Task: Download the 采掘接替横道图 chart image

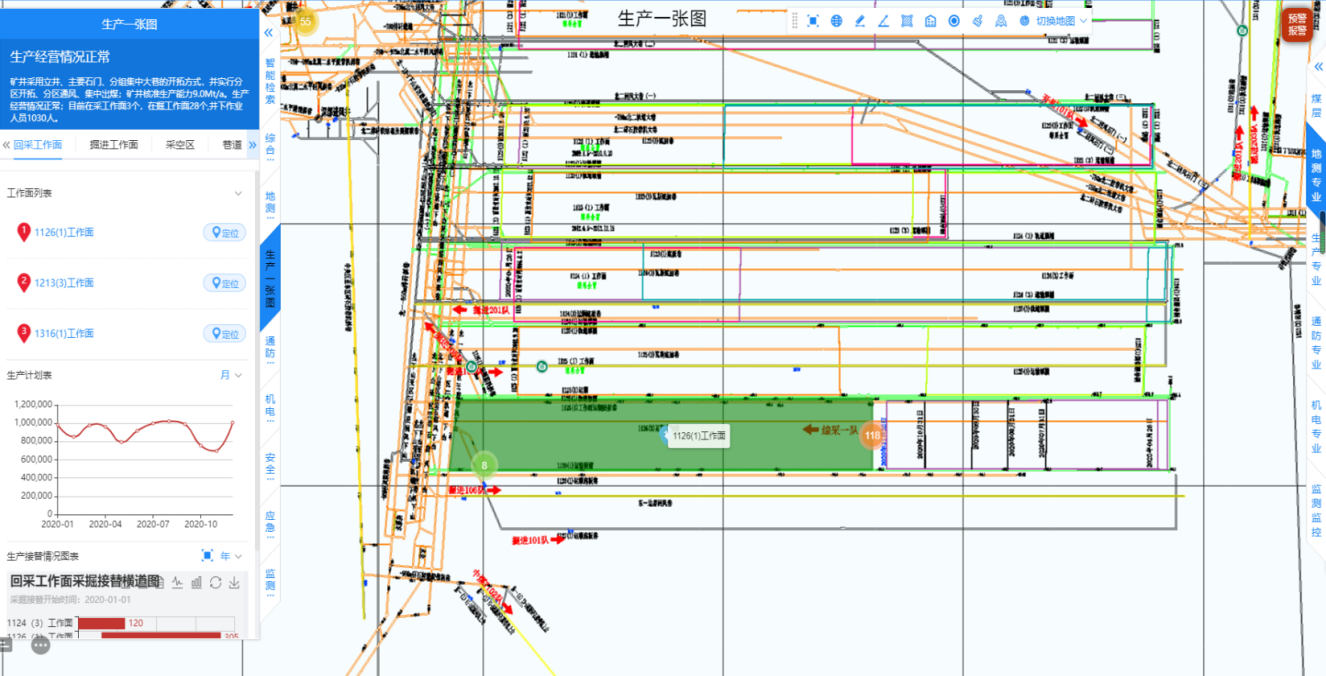Action: point(234,582)
